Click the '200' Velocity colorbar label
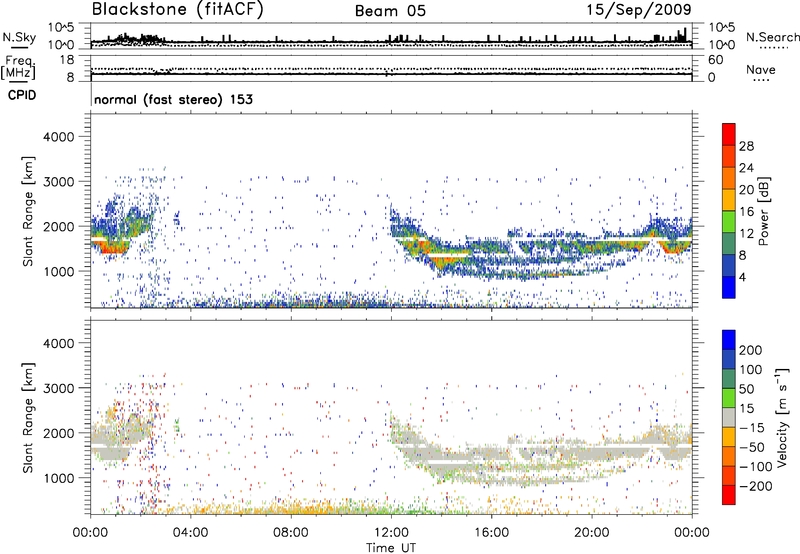The width and height of the screenshot is (800, 554). tap(751, 350)
